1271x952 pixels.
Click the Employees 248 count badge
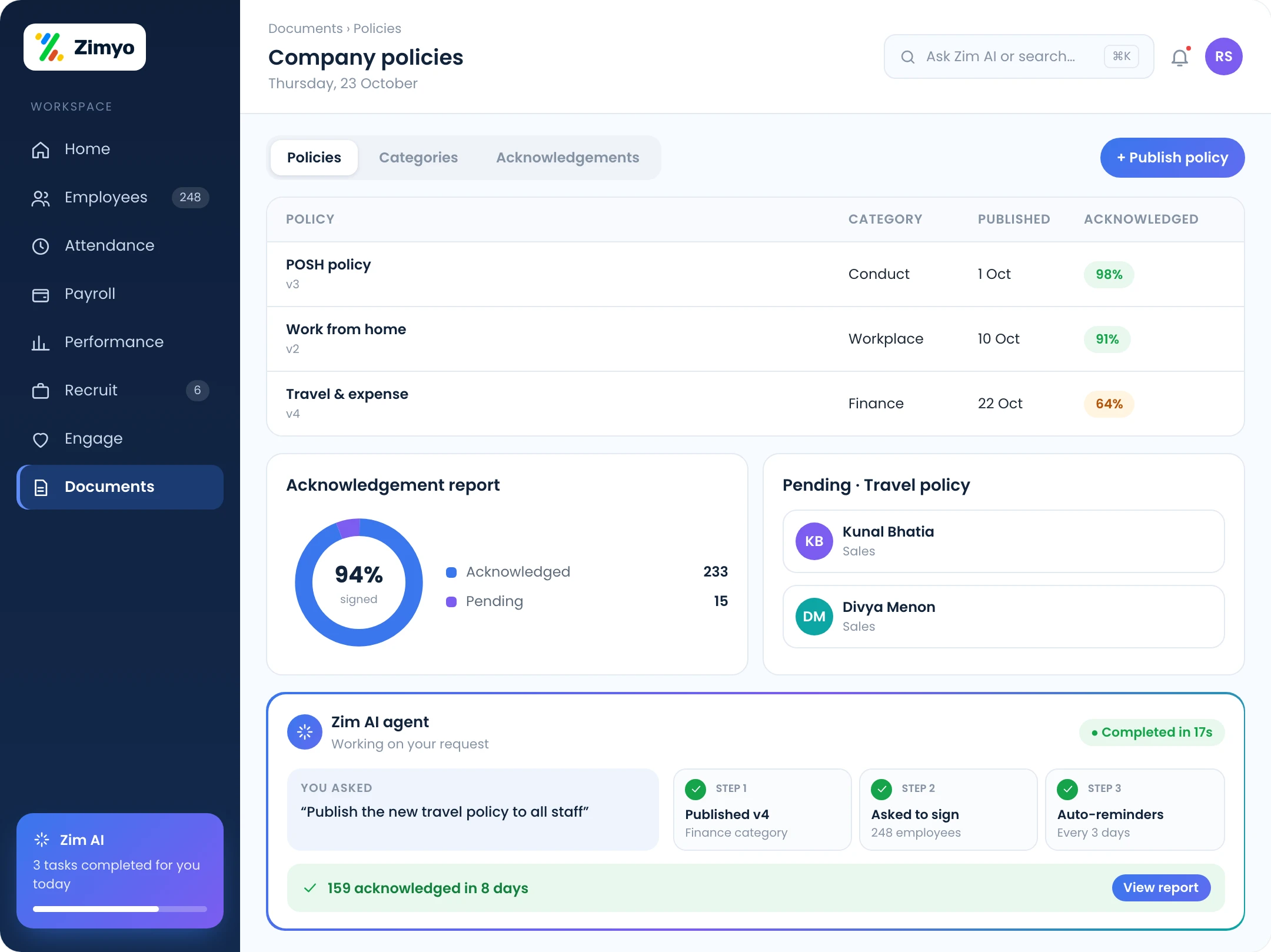190,198
